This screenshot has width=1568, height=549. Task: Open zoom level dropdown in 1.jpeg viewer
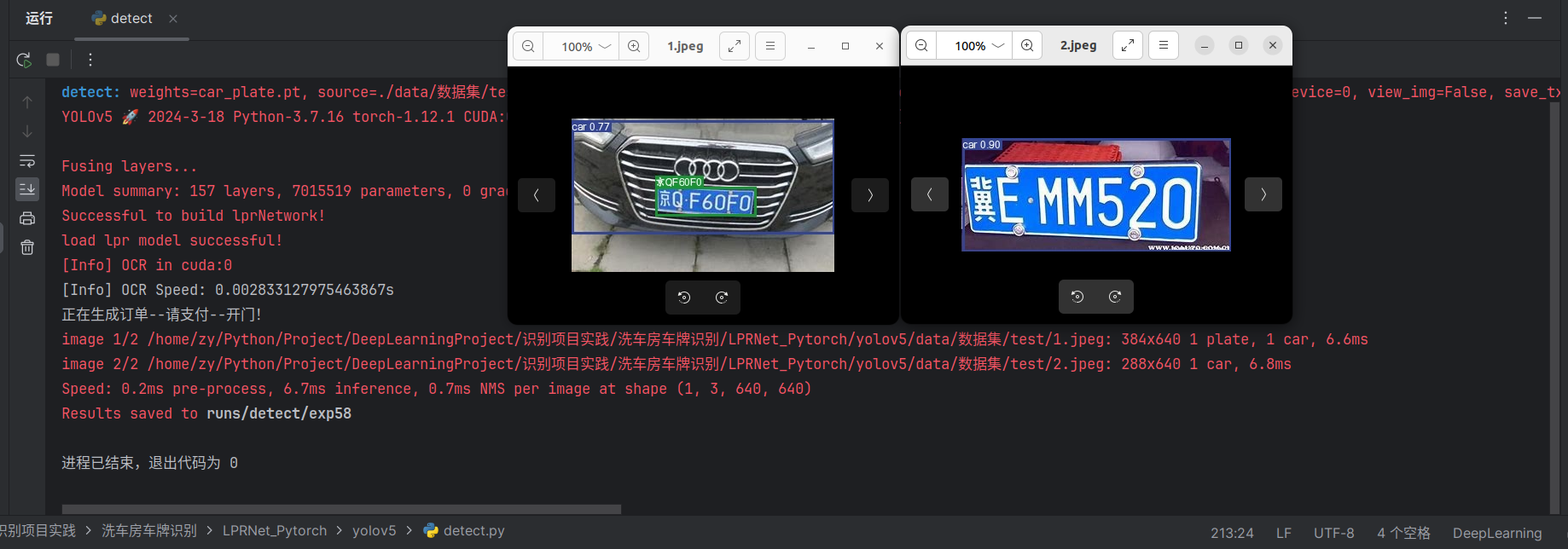coord(586,46)
